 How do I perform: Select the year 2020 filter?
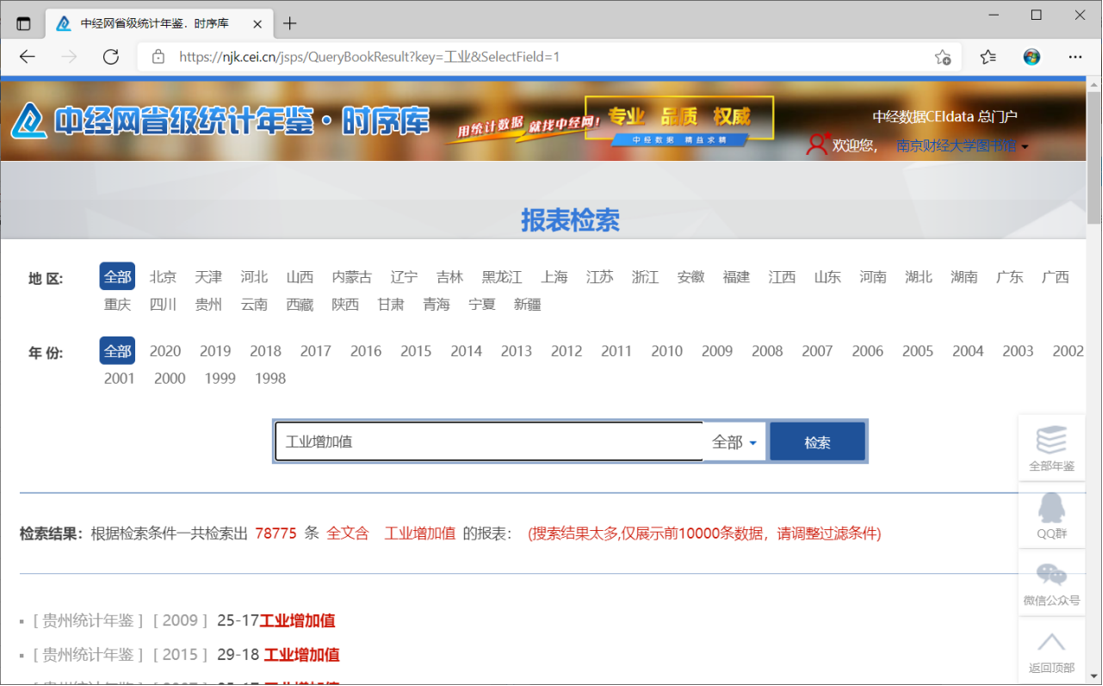(166, 351)
